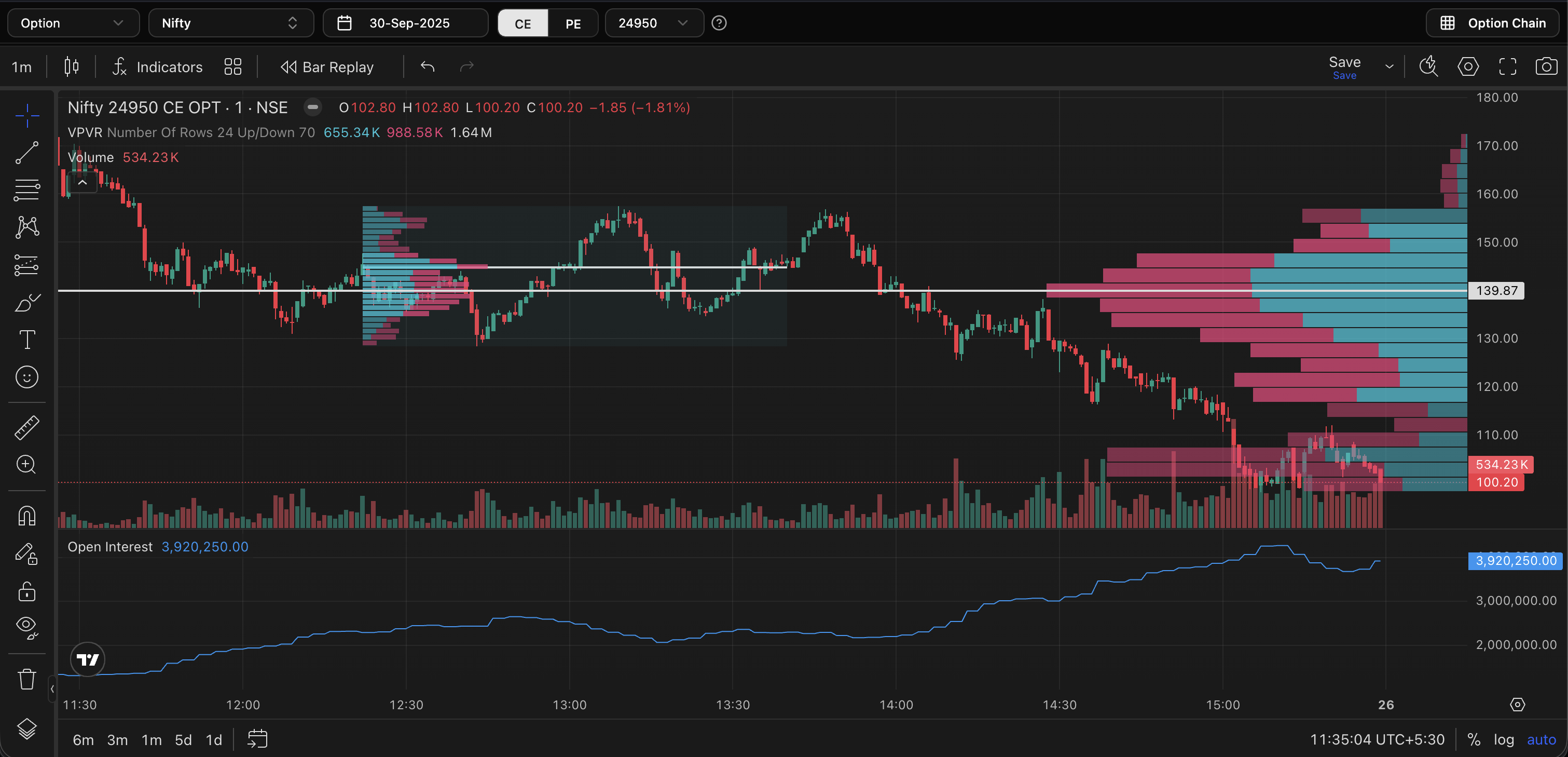Select the 5d date range
Screen dimensions: 1568x757
(x=183, y=739)
